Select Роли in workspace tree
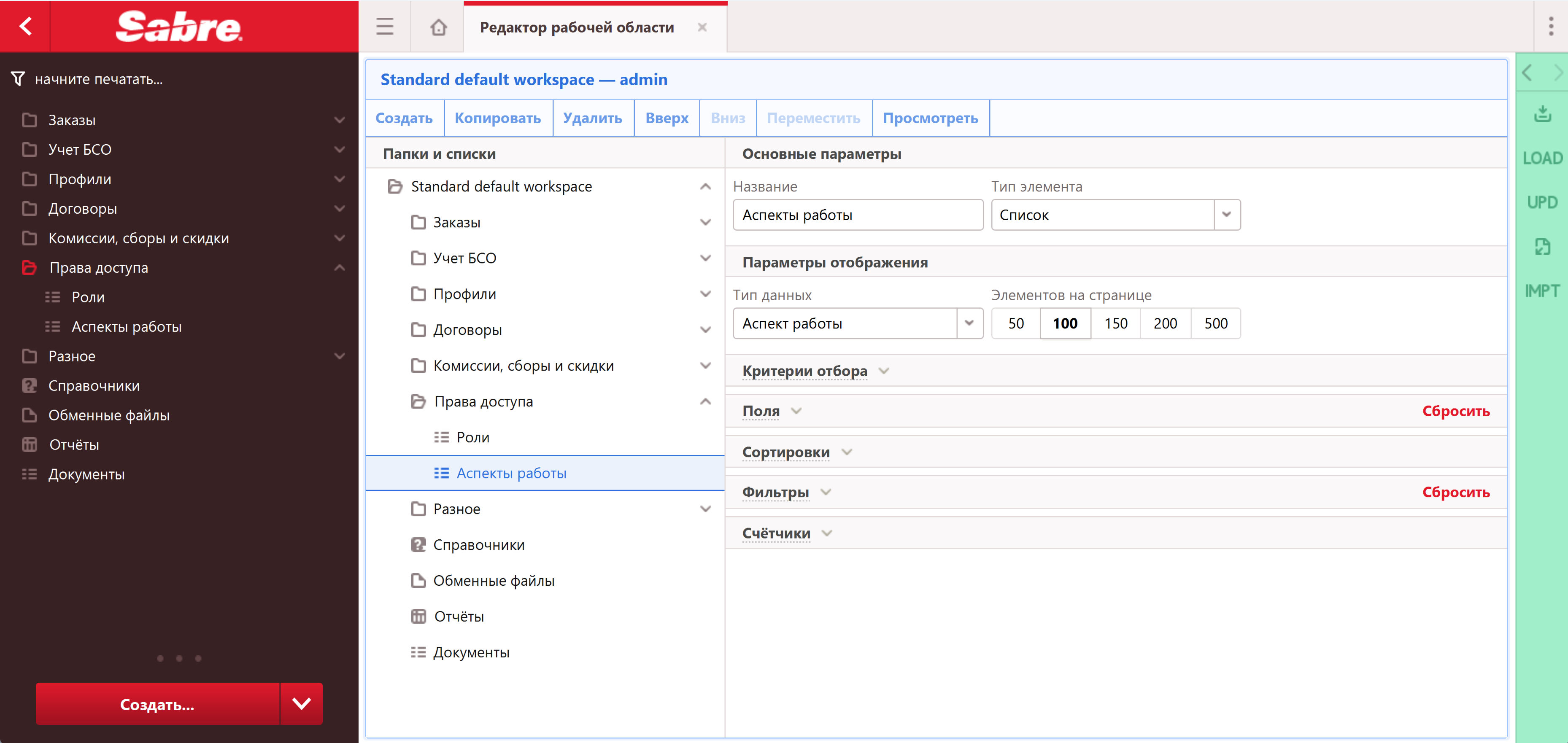Screen dimensions: 1568x743 [472, 437]
